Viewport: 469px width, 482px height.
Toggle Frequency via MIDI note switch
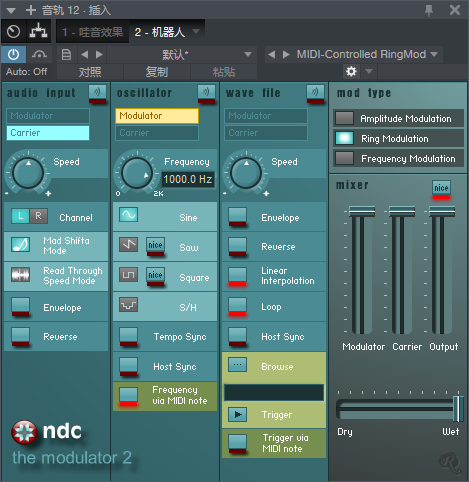click(x=128, y=397)
